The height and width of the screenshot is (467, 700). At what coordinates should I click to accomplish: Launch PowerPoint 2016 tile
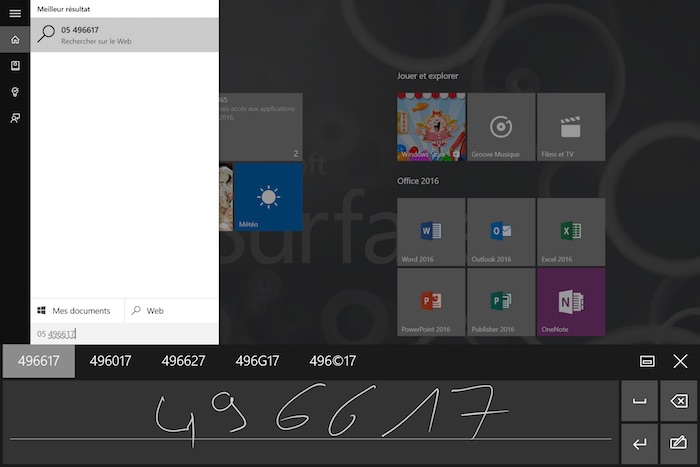[431, 302]
